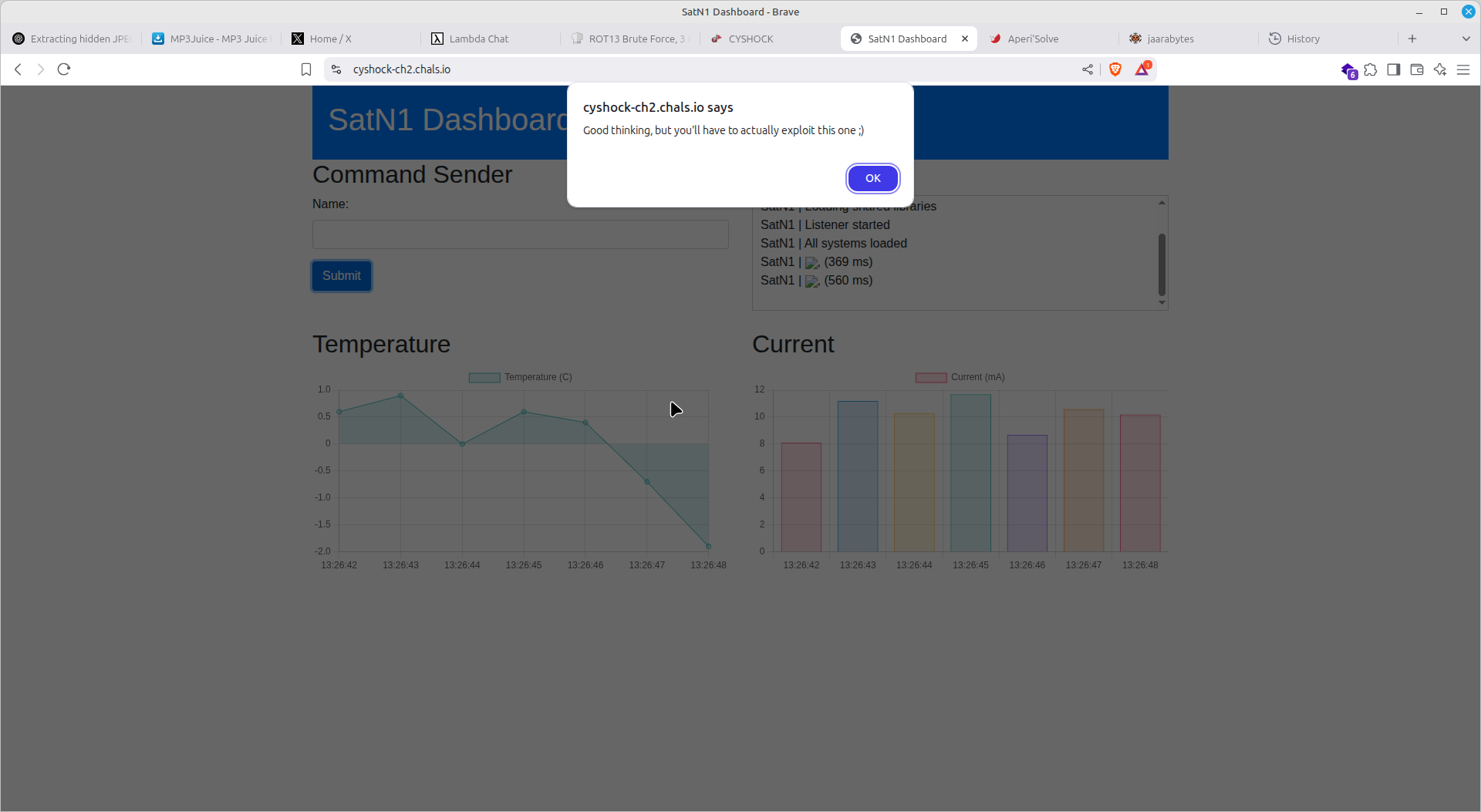Open a new tab with plus button

(x=1412, y=39)
